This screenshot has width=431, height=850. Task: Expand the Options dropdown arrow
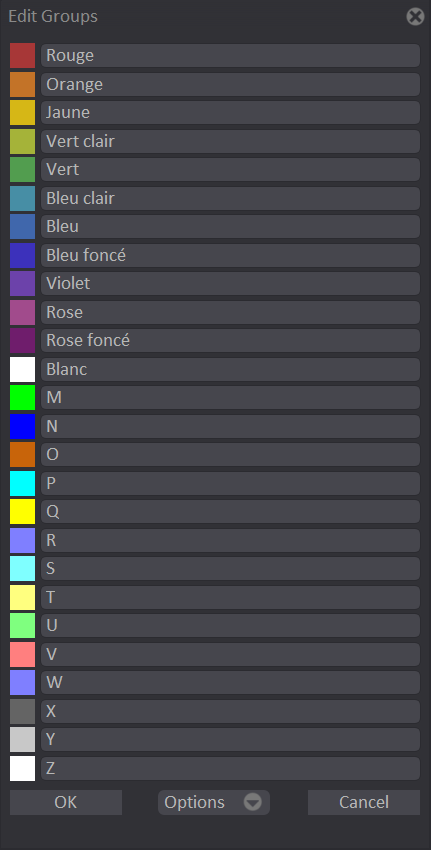253,802
